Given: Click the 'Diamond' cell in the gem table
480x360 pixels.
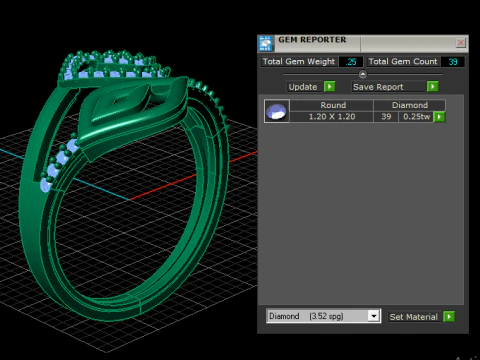Looking at the screenshot, I should tap(409, 105).
